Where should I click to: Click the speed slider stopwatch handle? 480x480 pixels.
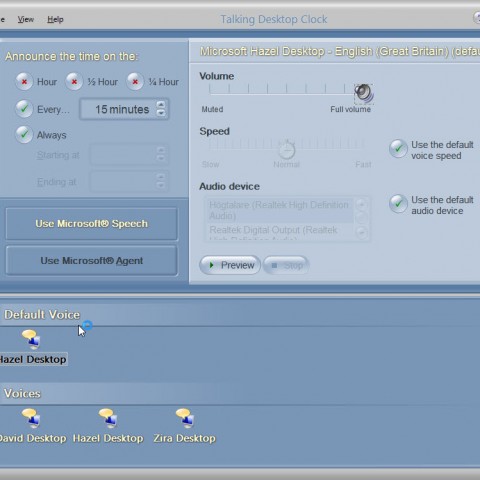pos(287,149)
